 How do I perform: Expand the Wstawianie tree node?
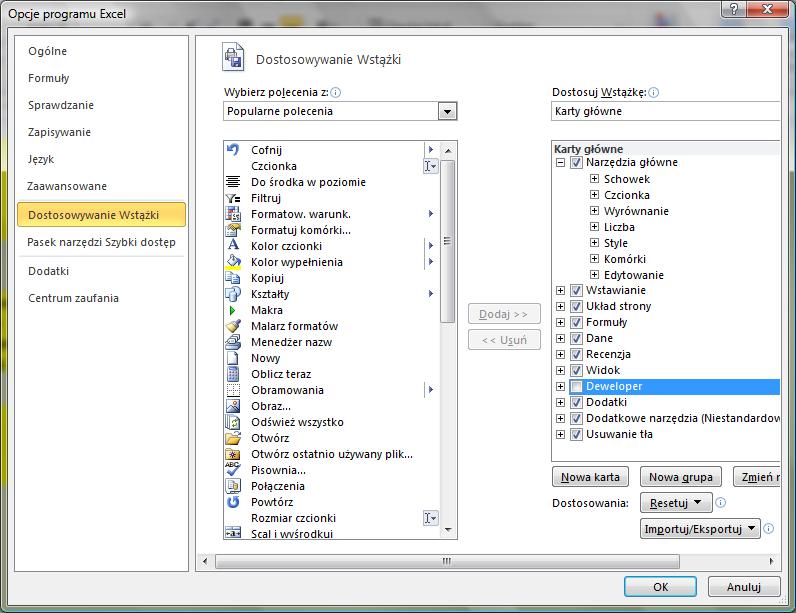tap(560, 290)
